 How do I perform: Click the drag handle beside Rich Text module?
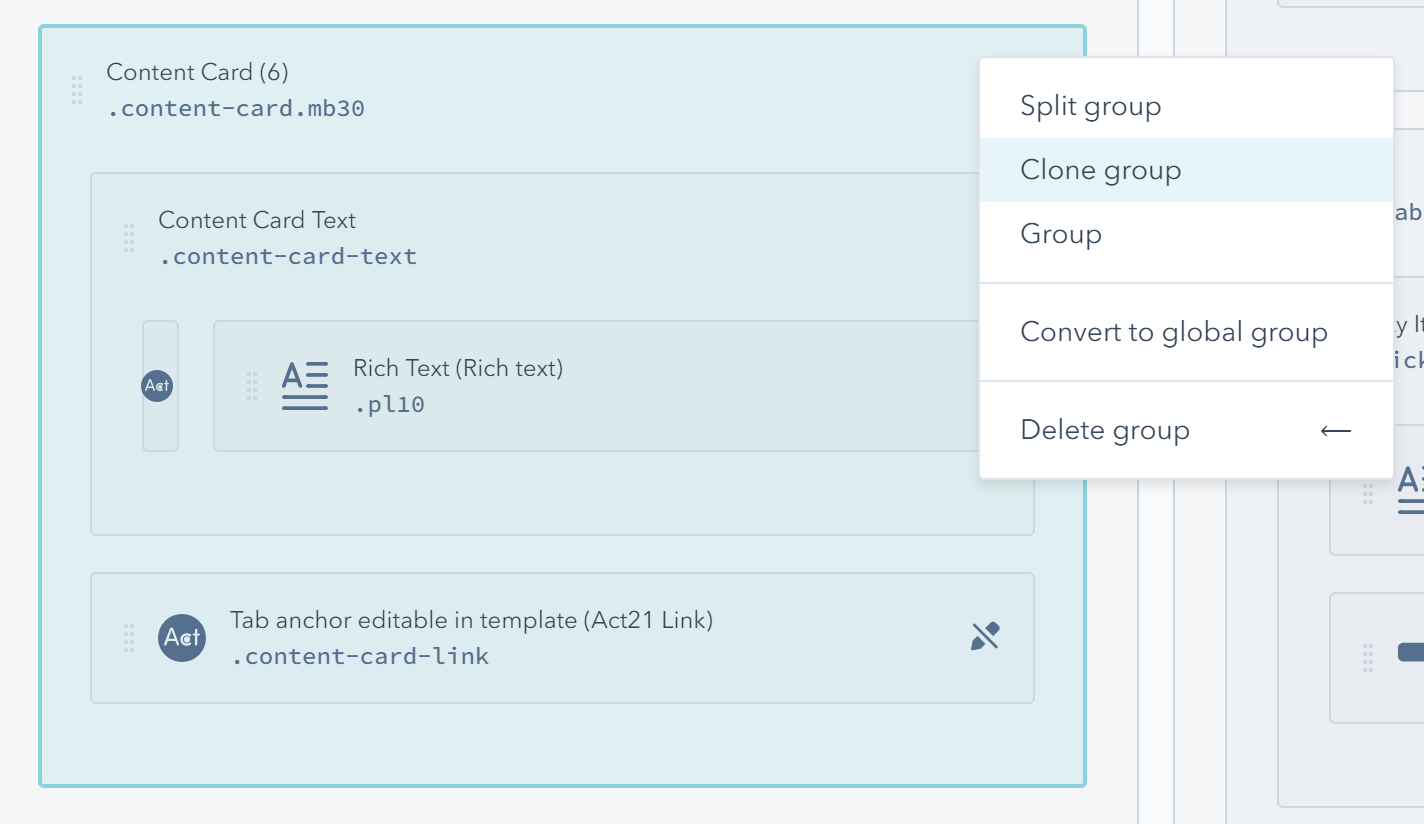(x=252, y=386)
